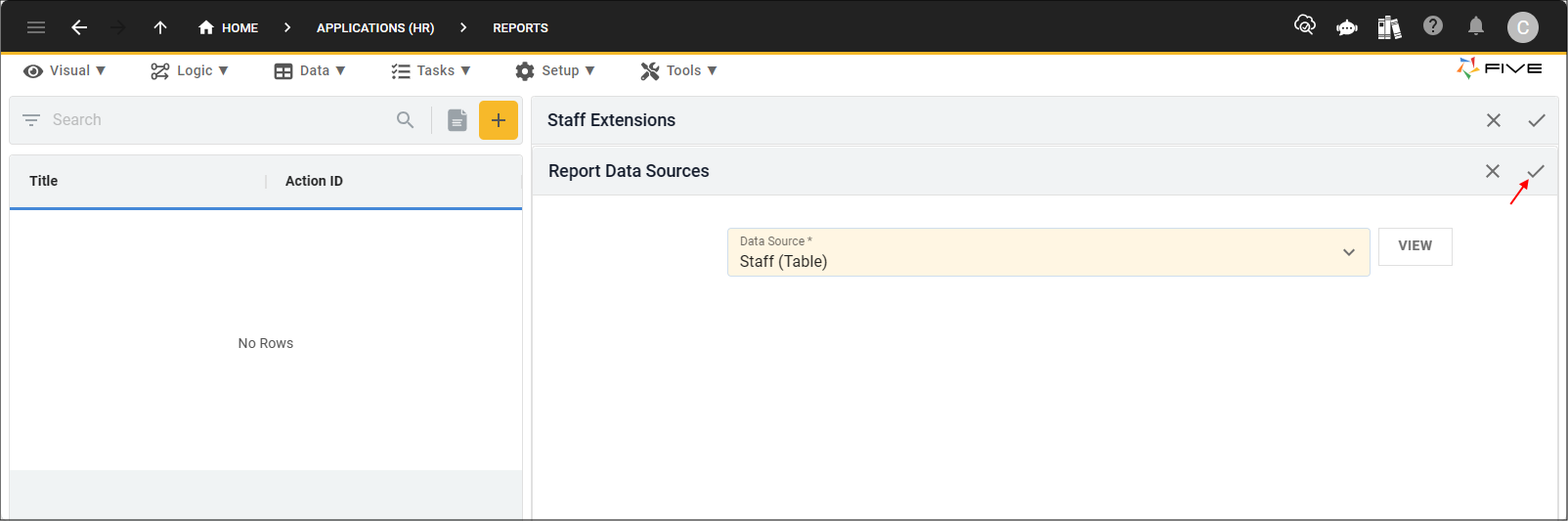Image resolution: width=1568 pixels, height=521 pixels.
Task: Open the chatbot assistant icon
Action: [x=1347, y=27]
